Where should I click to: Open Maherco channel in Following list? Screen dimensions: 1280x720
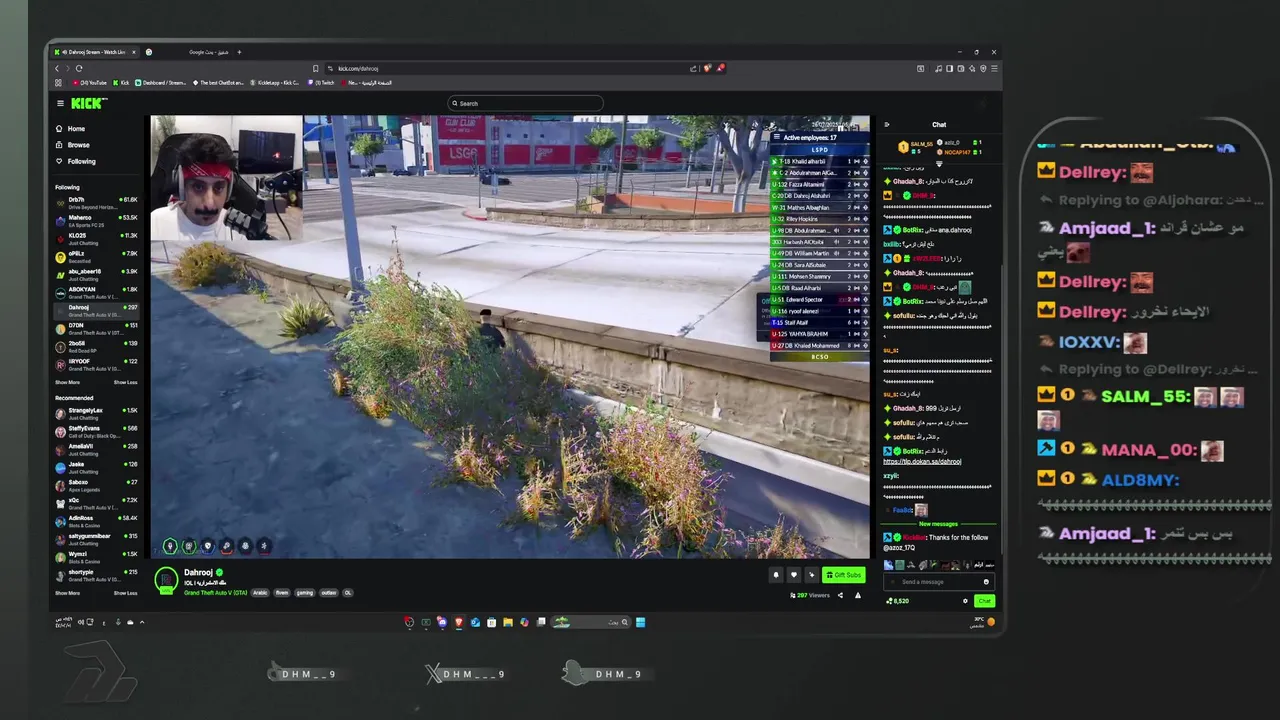tap(96, 220)
